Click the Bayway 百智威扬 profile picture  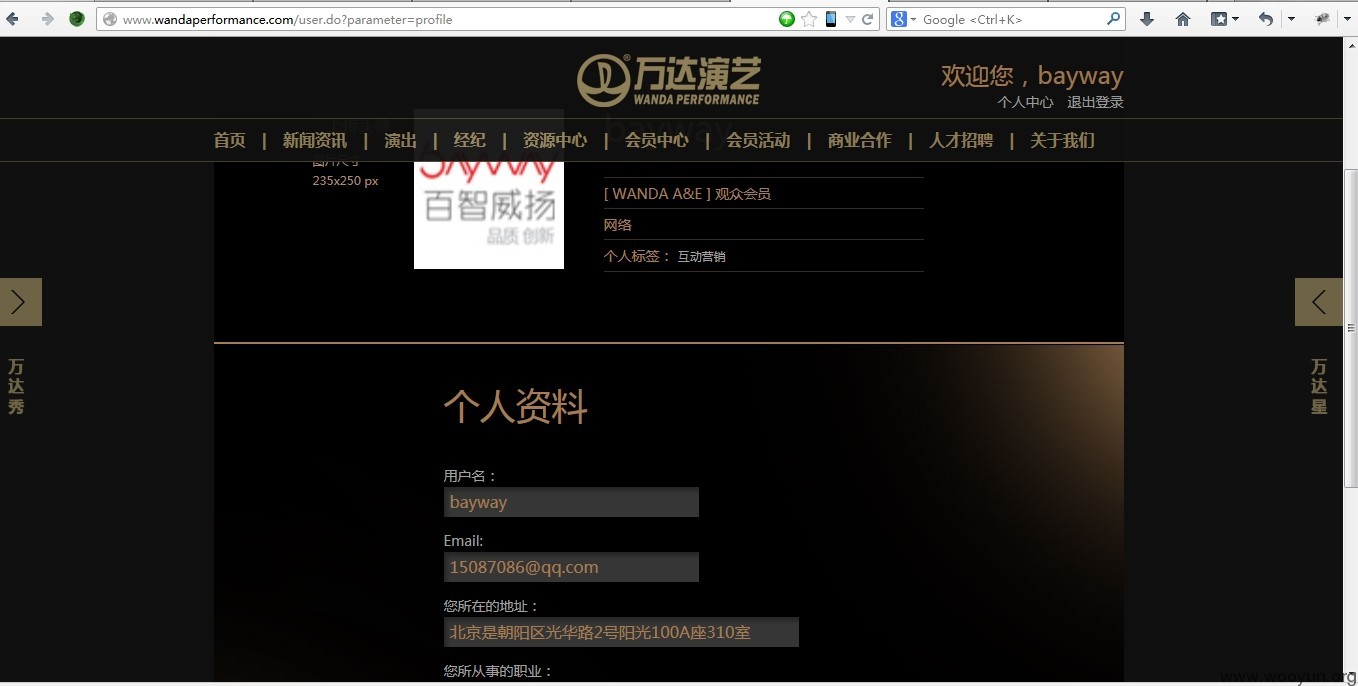489,214
